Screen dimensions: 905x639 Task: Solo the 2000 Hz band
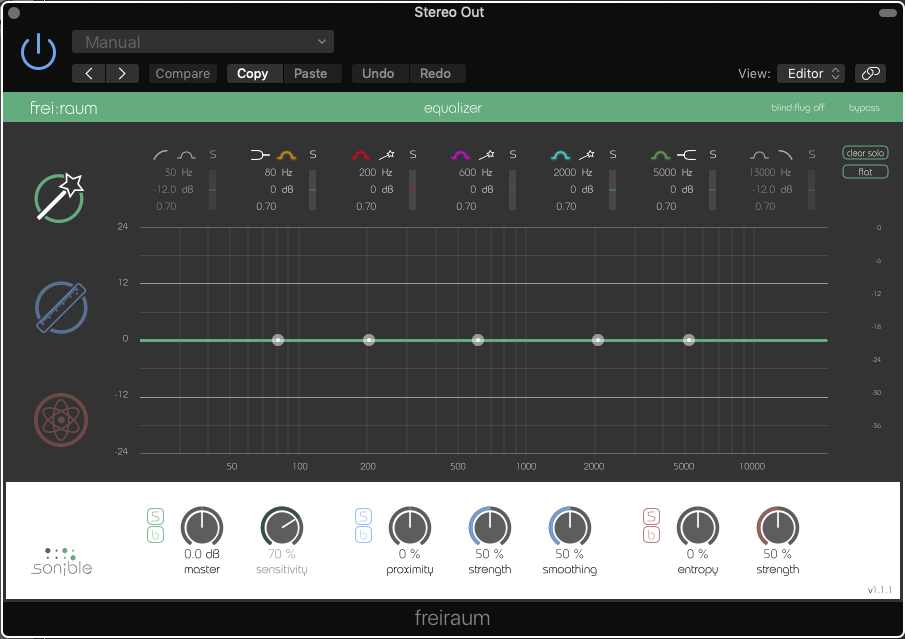tap(613, 154)
